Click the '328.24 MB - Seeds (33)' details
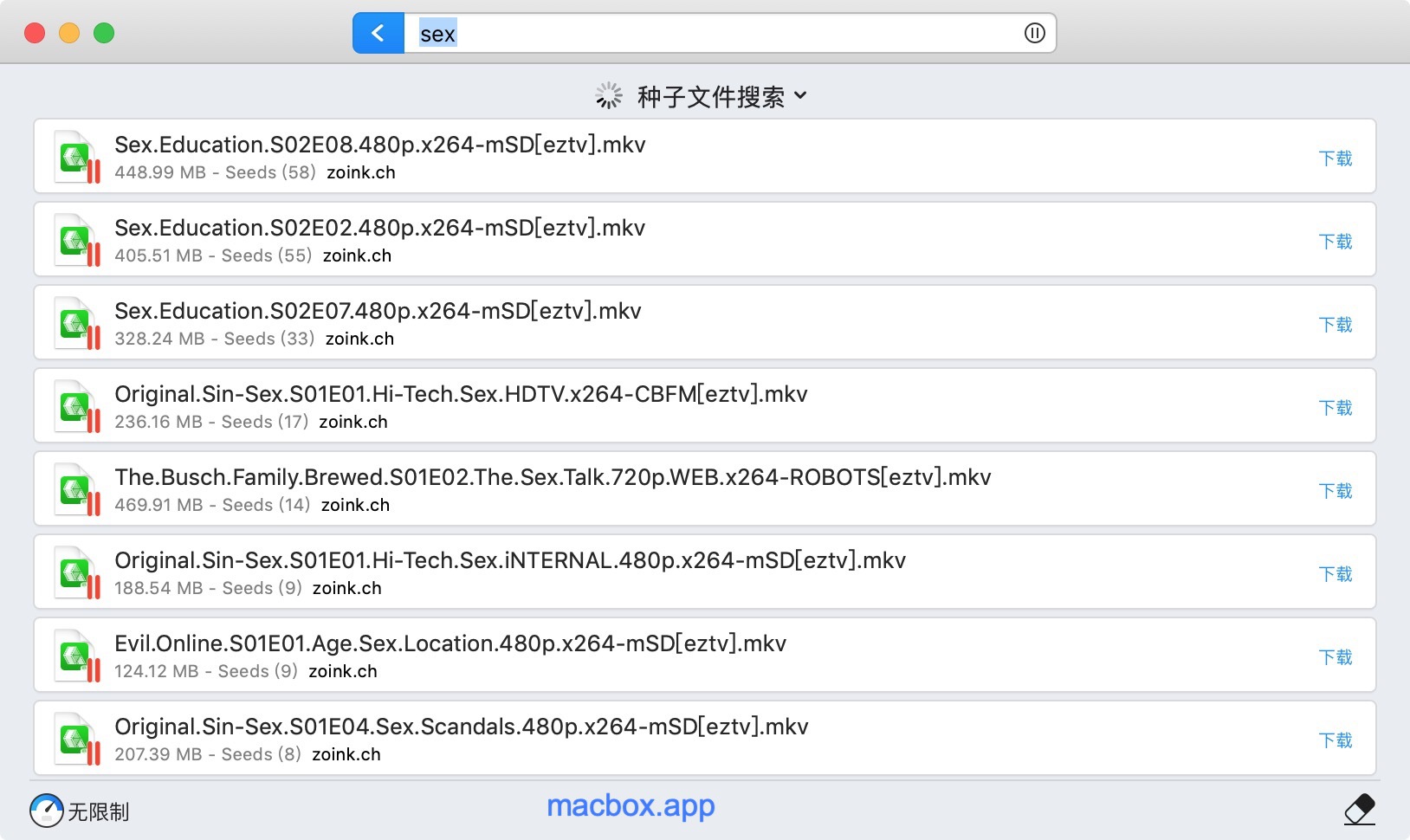The image size is (1410, 840). [x=215, y=339]
